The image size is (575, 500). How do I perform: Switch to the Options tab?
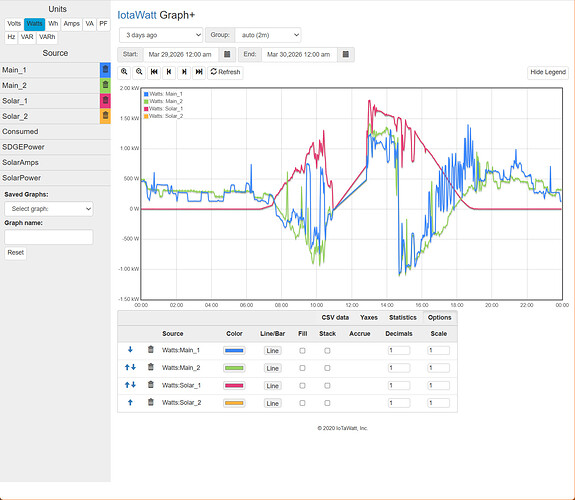(x=439, y=317)
